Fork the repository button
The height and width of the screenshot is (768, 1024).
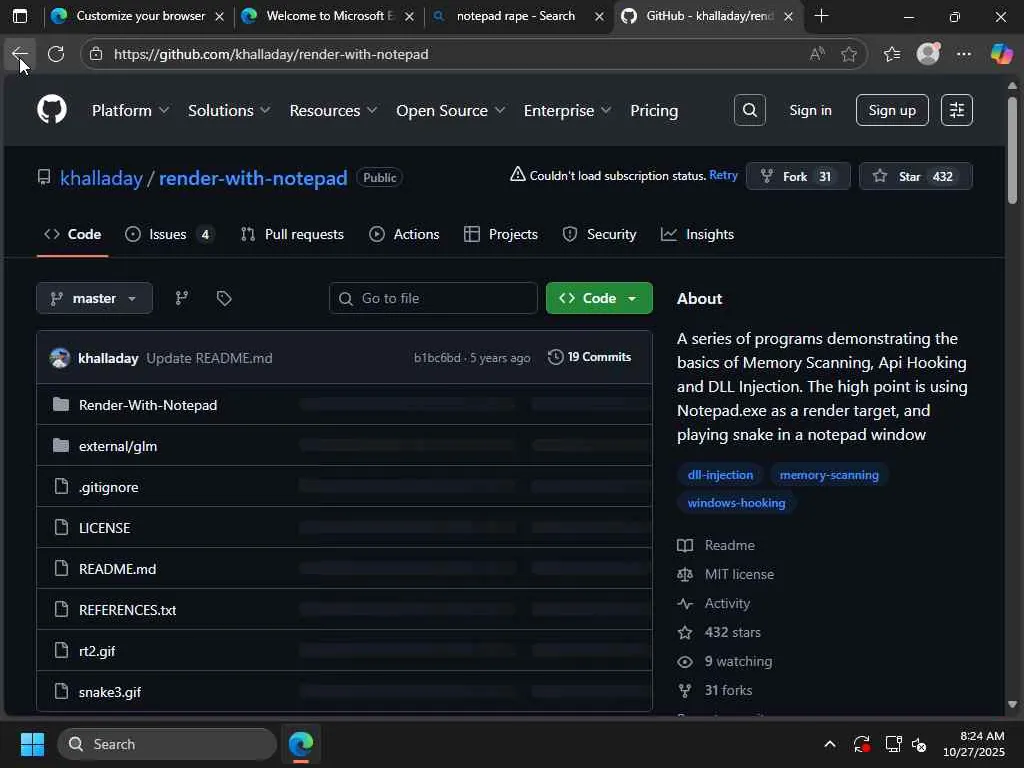pos(798,176)
